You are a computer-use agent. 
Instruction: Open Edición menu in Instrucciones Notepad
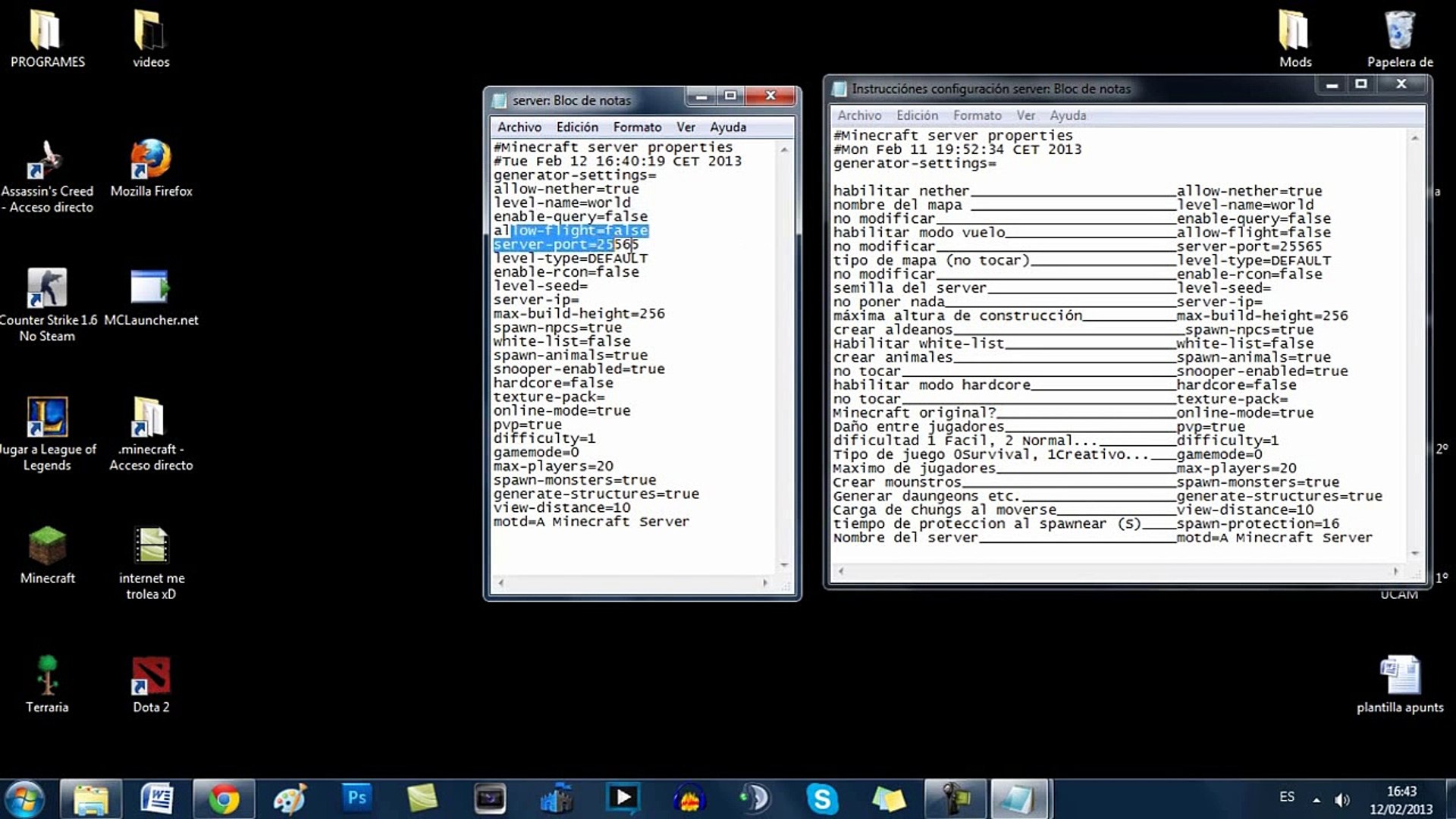(917, 115)
